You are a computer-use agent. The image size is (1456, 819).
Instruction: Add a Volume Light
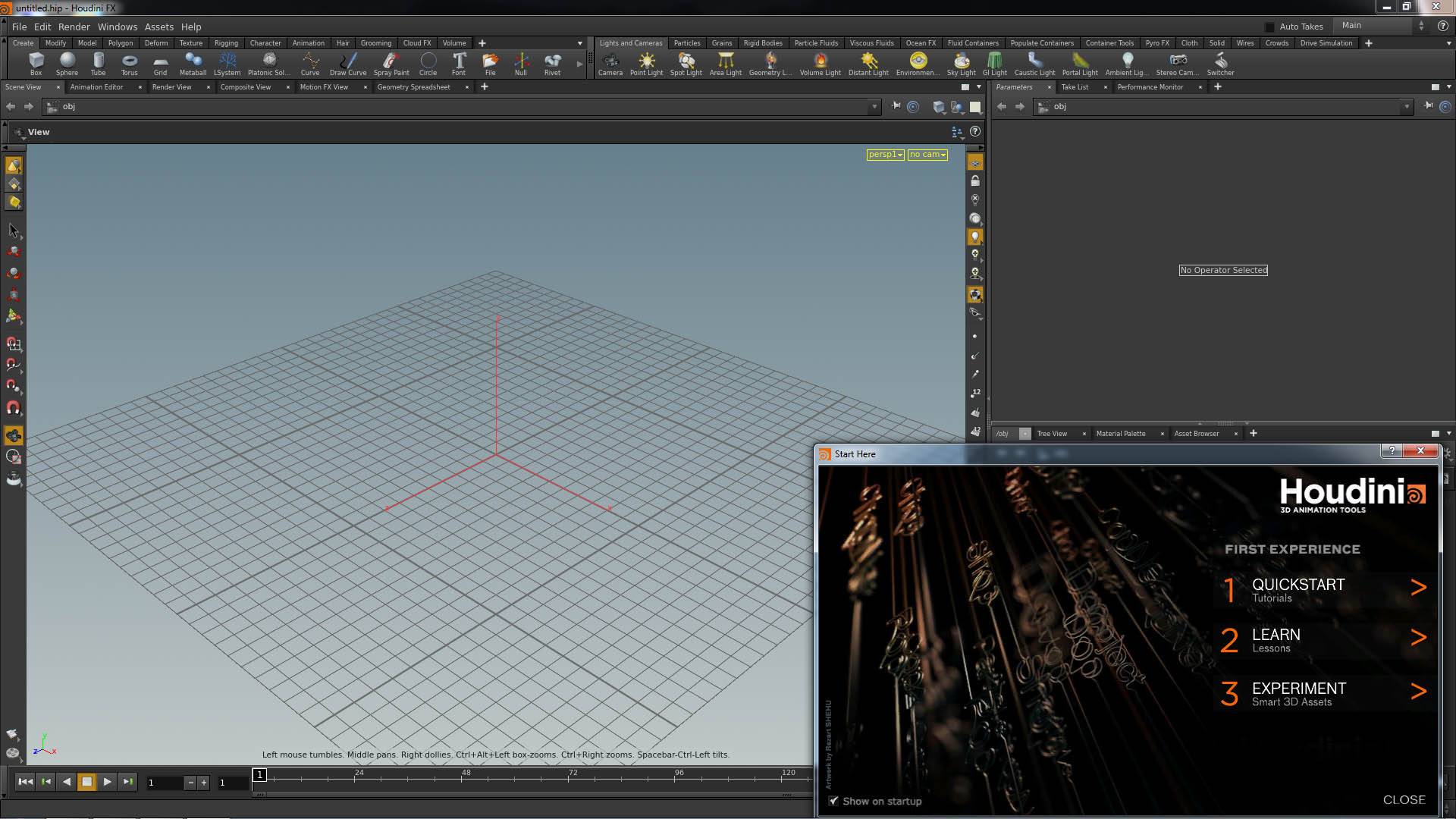(x=820, y=64)
